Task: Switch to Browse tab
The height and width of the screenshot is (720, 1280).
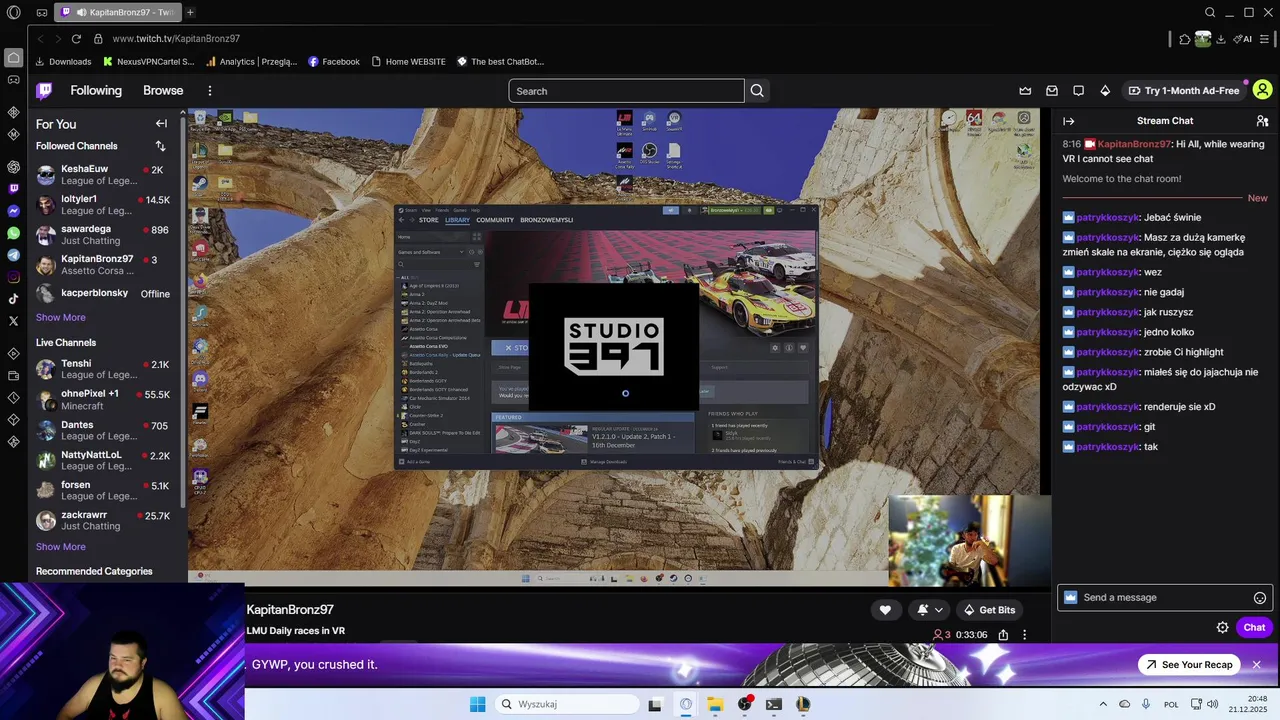Action: [163, 90]
